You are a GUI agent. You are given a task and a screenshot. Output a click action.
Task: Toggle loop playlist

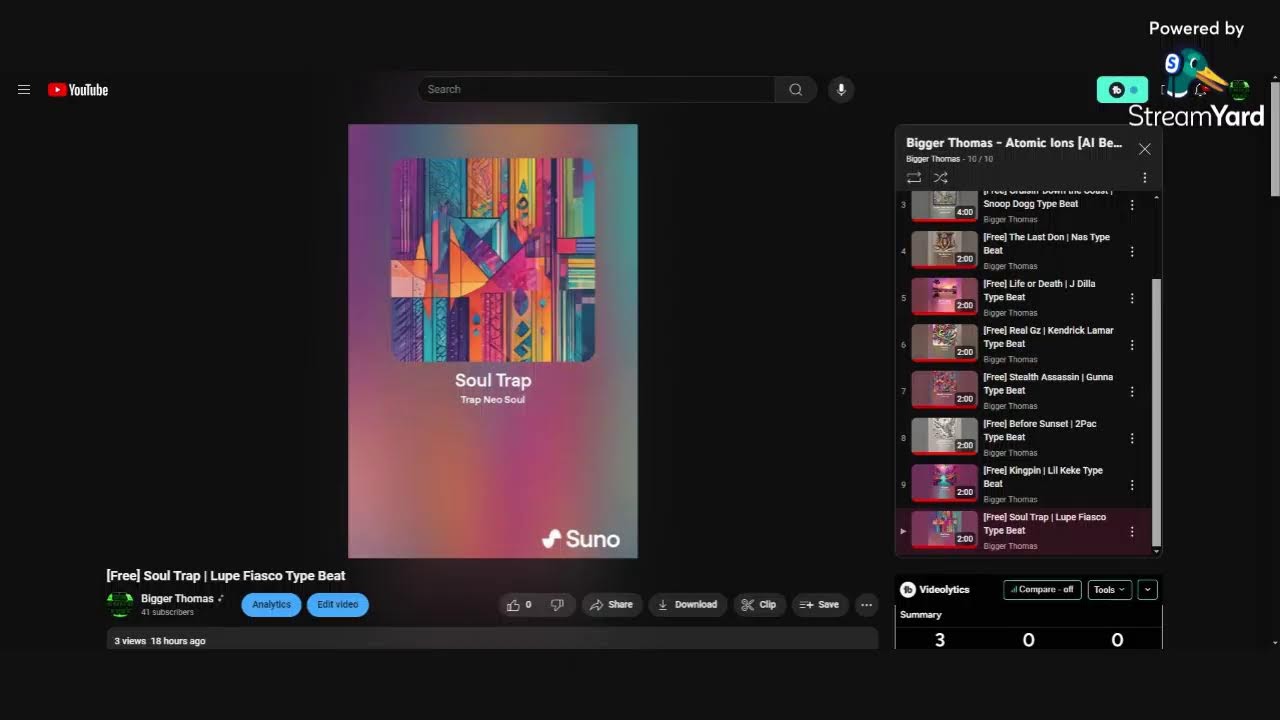coord(914,177)
